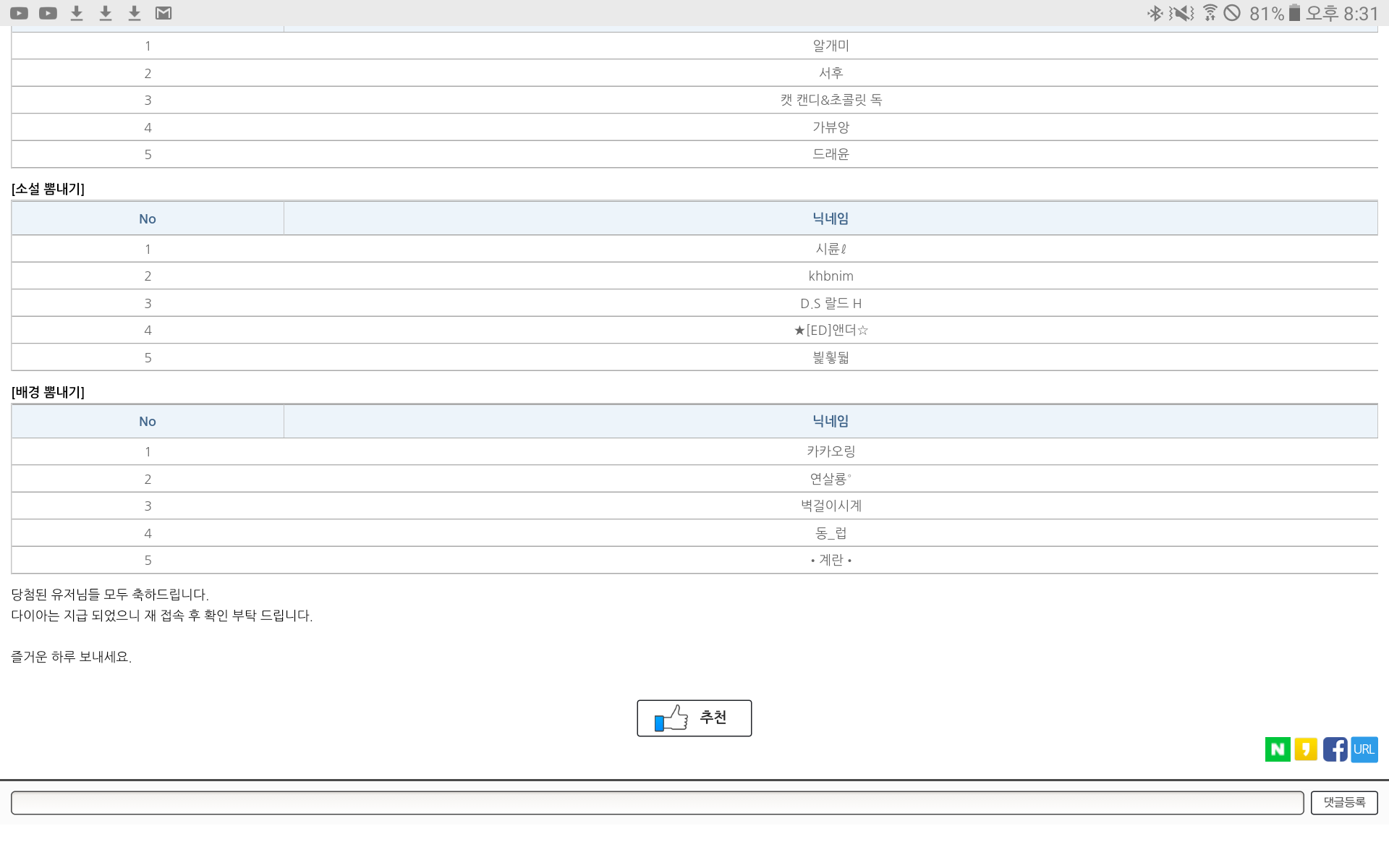This screenshot has width=1389, height=868.
Task: Tap the Bluetooth status icon
Action: point(1155,13)
